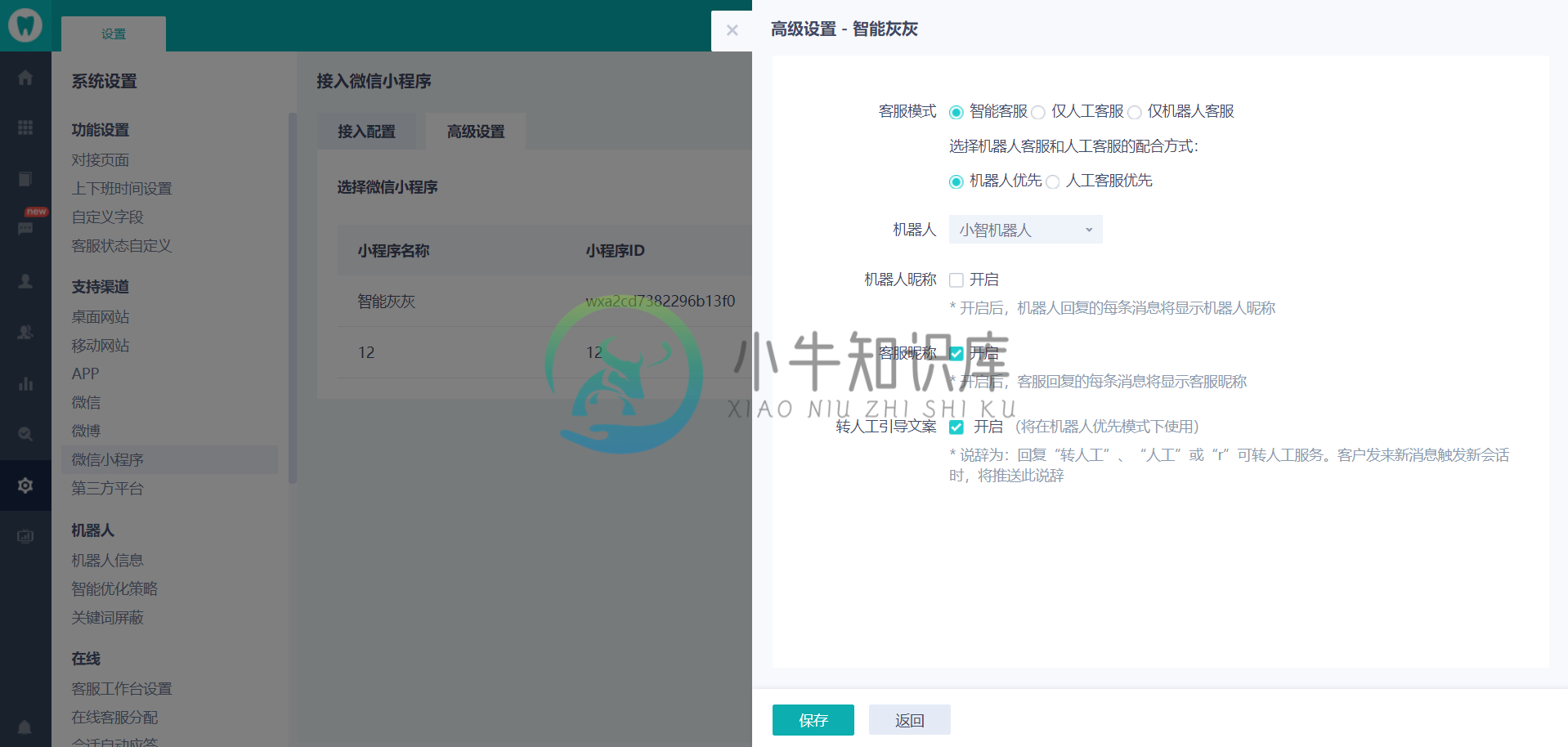Open 第三方平台 menu item

pyautogui.click(x=107, y=489)
